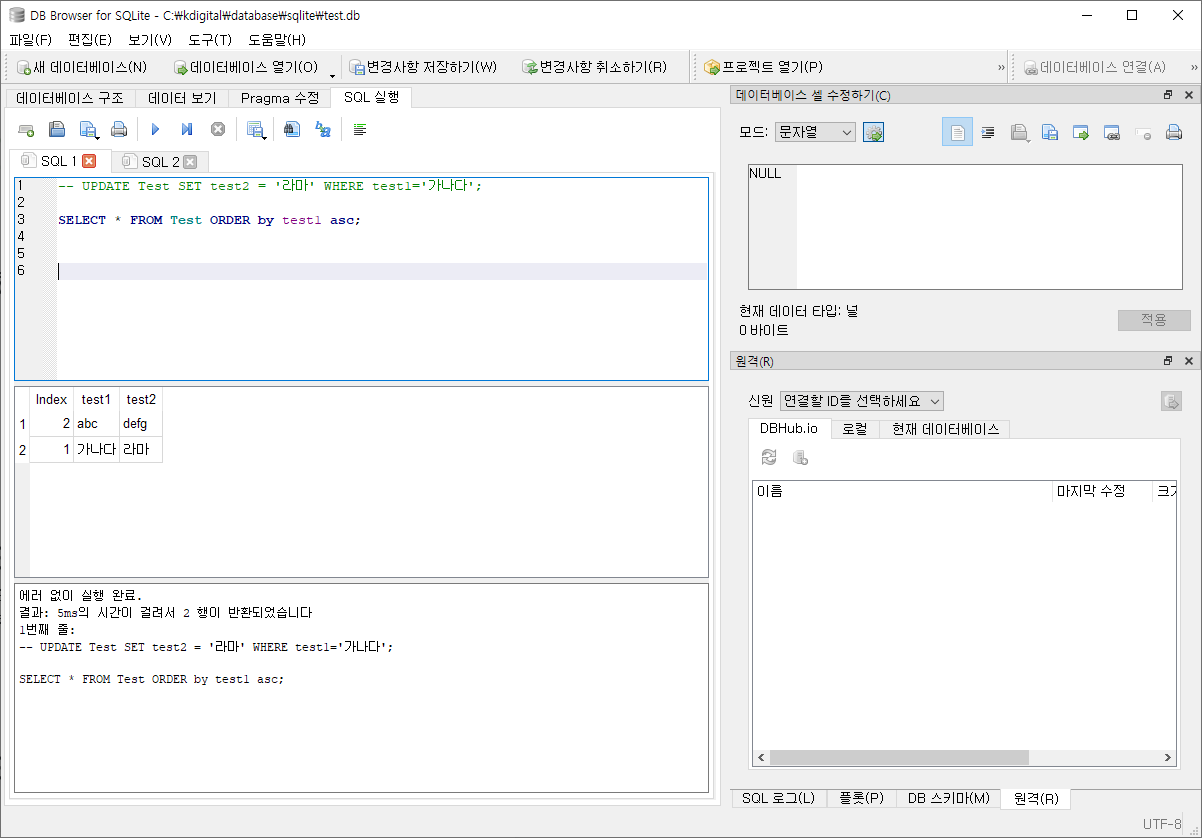Refresh the remote list icon
The width and height of the screenshot is (1202, 838).
point(769,457)
